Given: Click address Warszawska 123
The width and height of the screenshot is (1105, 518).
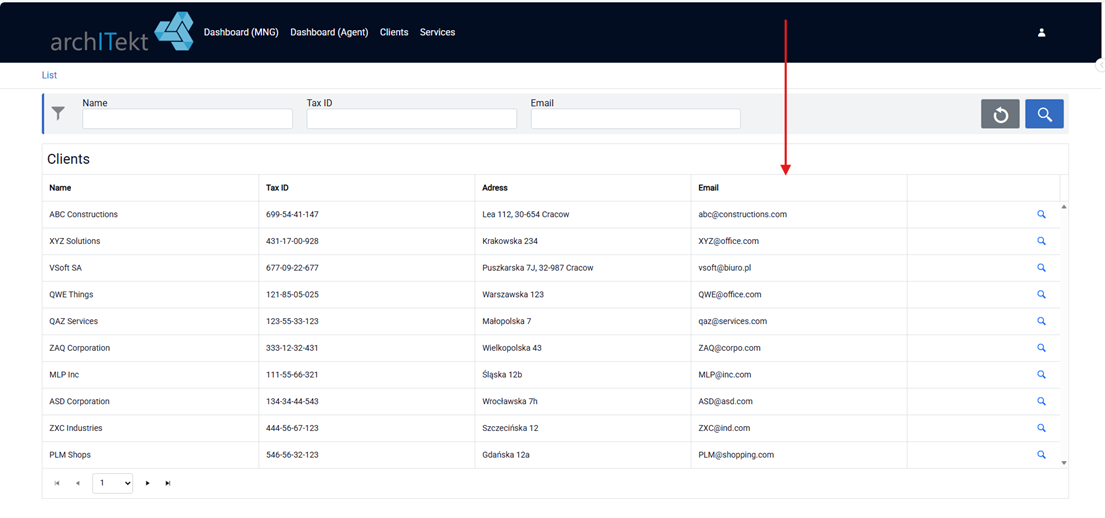Looking at the screenshot, I should tap(513, 295).
